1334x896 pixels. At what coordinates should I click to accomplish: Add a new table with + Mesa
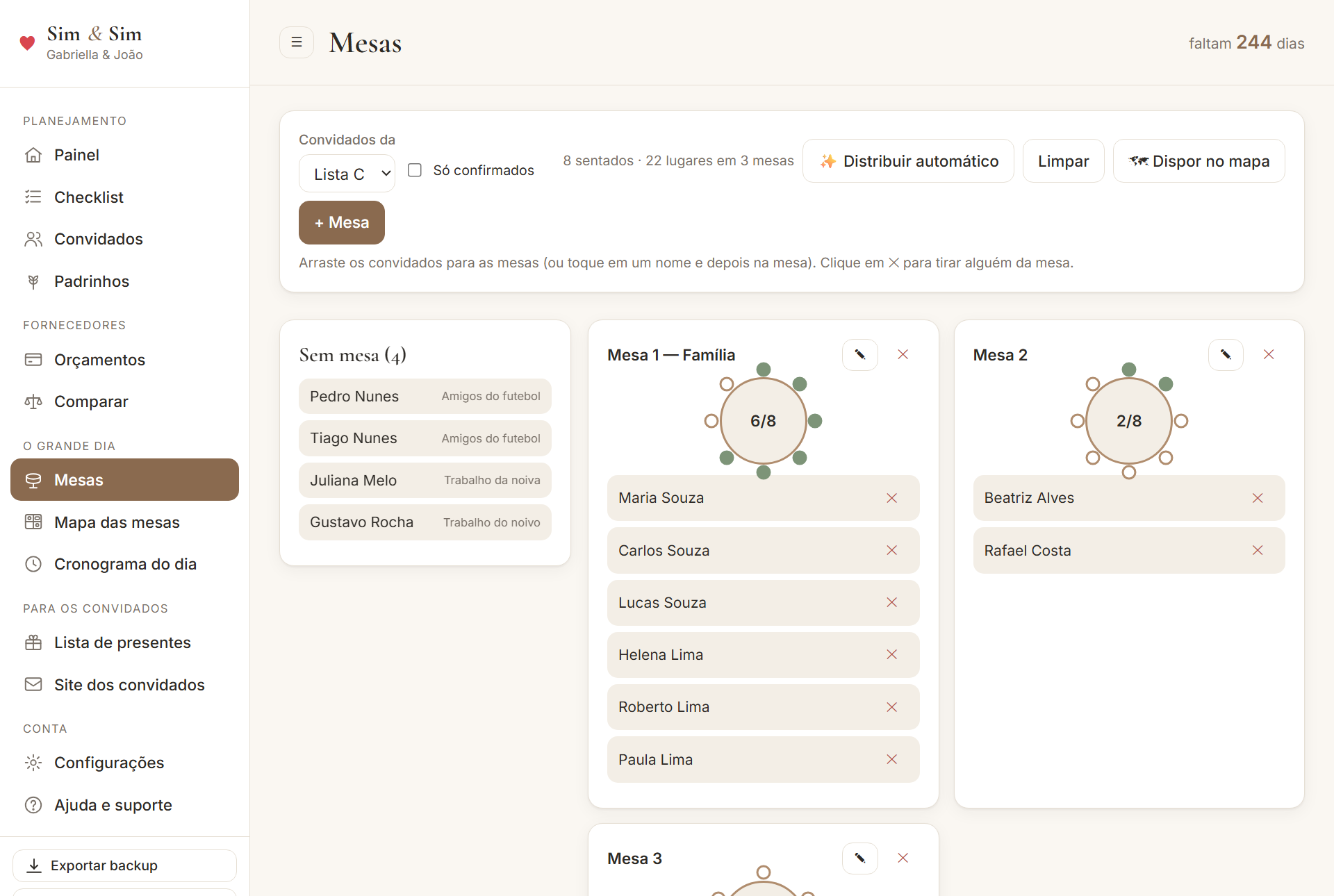click(342, 223)
